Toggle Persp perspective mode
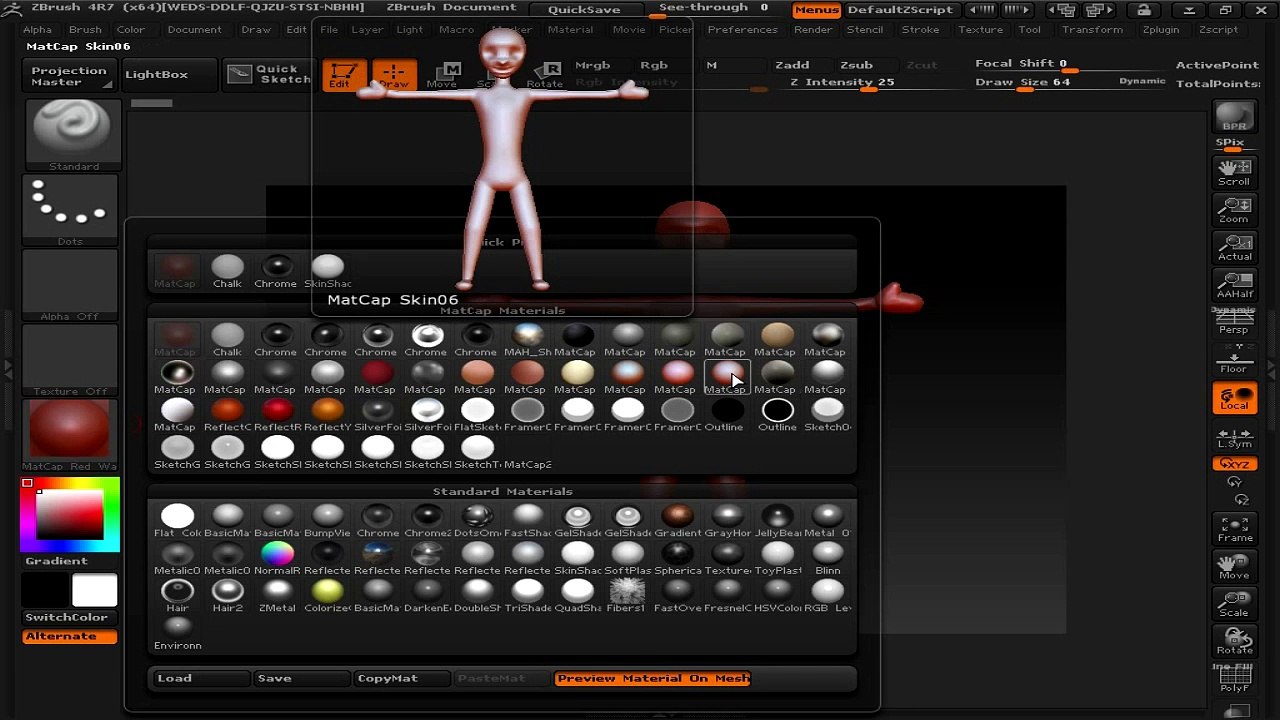The image size is (1280, 720). coord(1235,321)
